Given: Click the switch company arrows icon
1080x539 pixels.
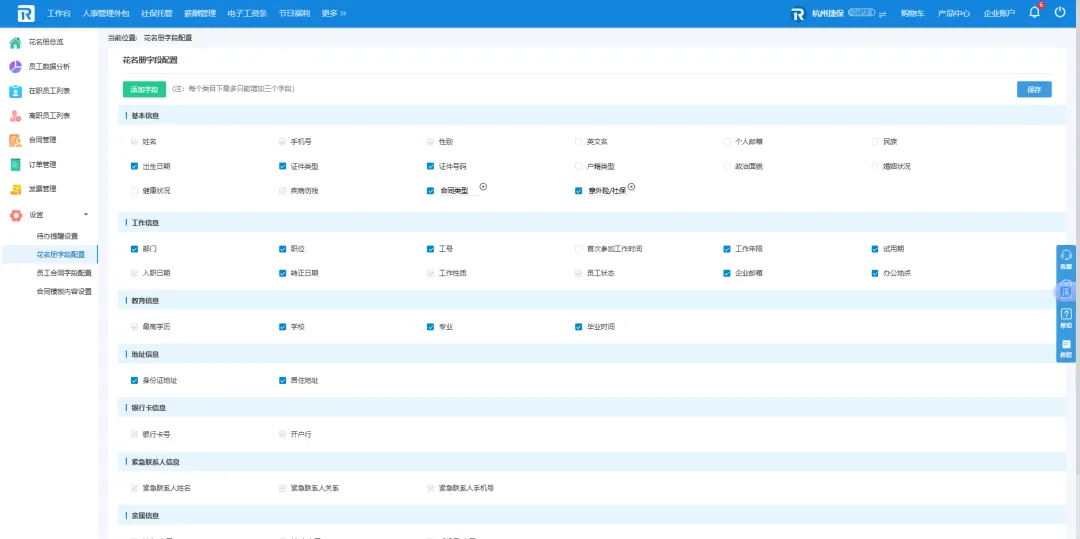Looking at the screenshot, I should (x=882, y=14).
